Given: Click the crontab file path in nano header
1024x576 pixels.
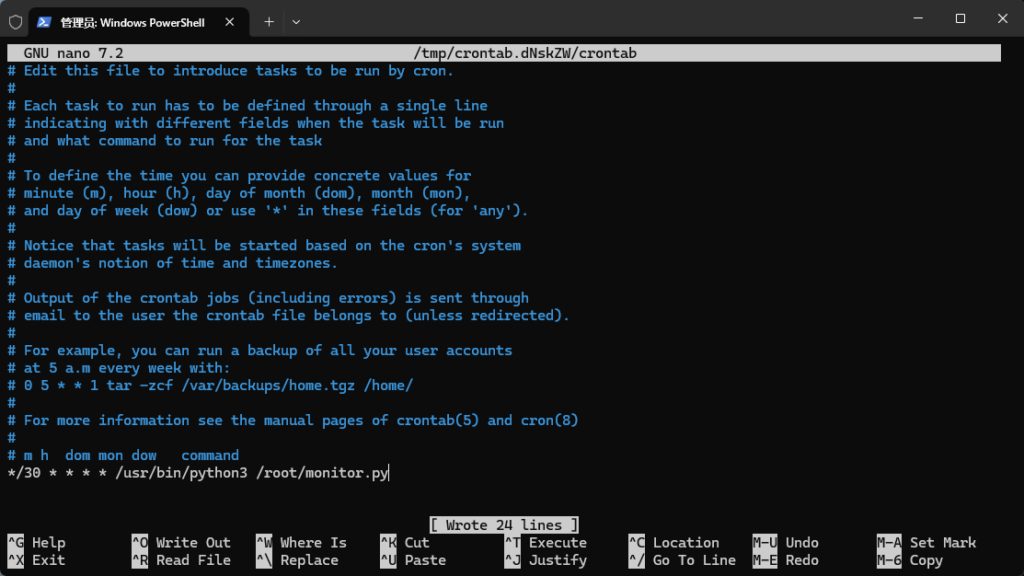Looking at the screenshot, I should click(524, 53).
